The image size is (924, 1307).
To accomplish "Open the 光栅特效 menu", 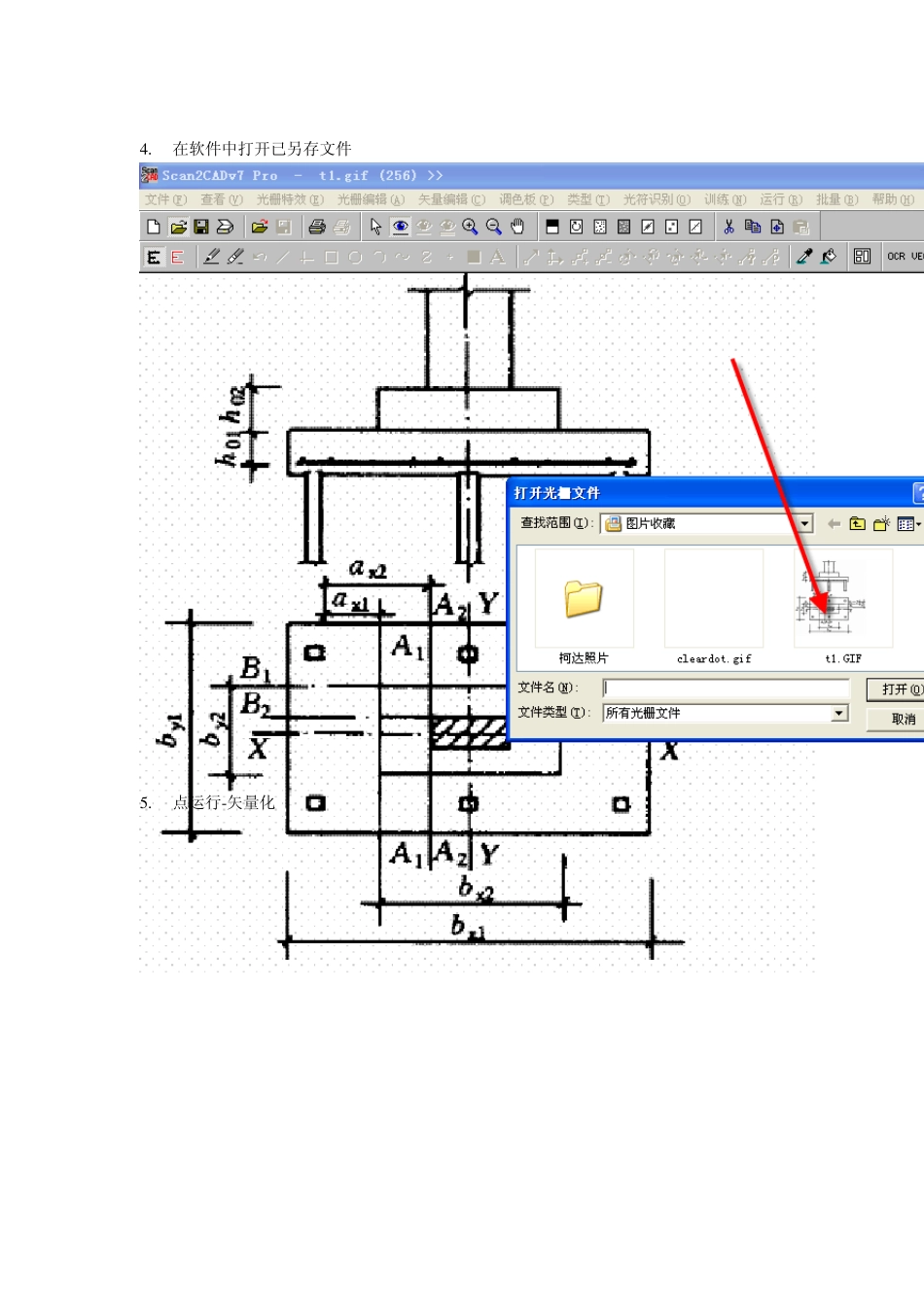I will tap(290, 199).
